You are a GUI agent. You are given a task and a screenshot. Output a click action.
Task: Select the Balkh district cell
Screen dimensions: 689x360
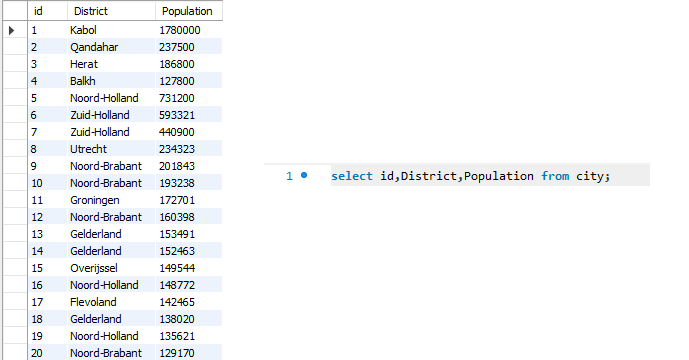click(111, 81)
